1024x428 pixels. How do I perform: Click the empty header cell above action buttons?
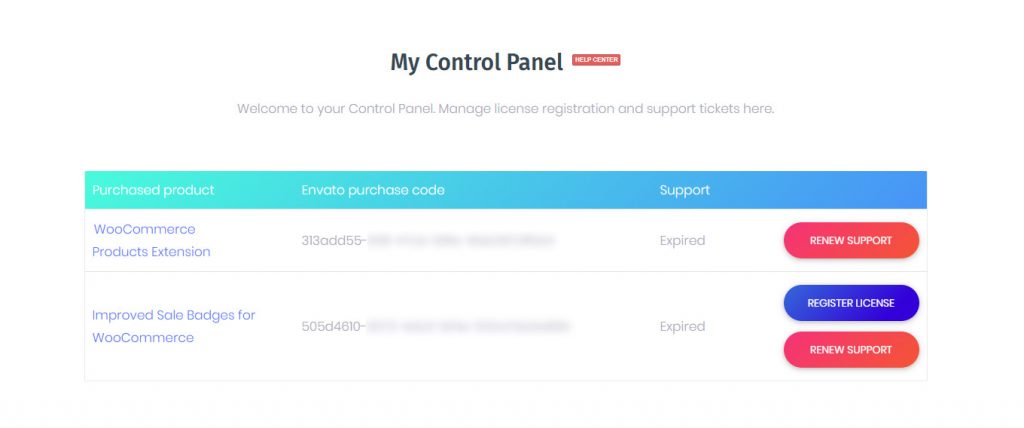coord(850,190)
